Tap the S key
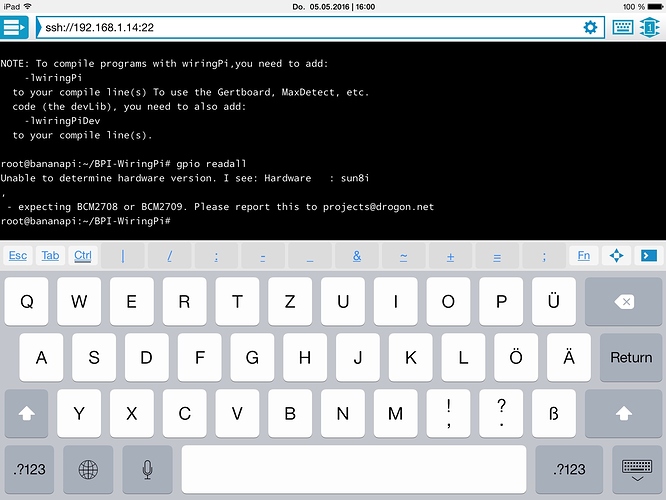 (94, 357)
